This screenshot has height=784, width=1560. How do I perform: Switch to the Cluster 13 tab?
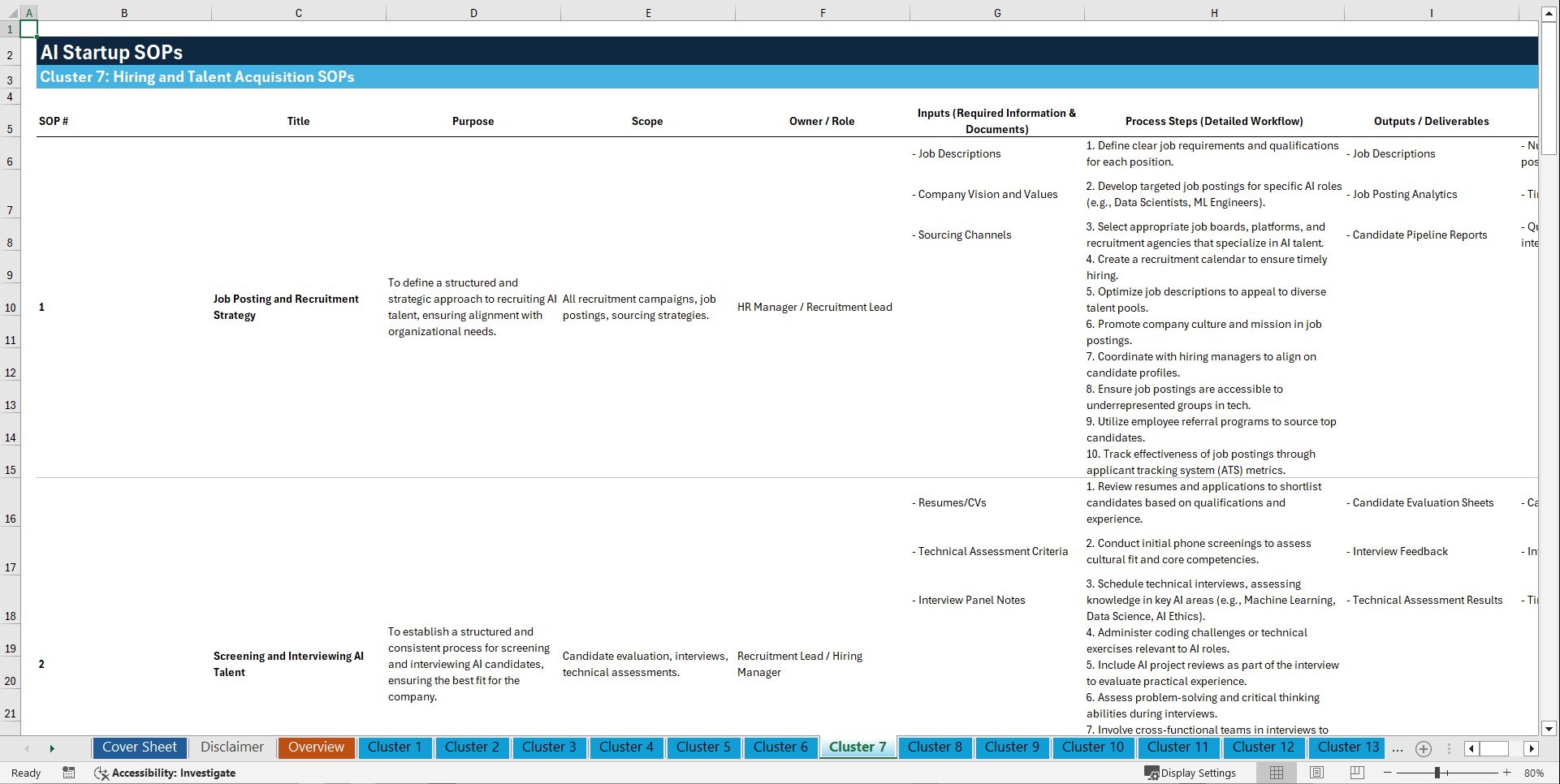point(1346,747)
